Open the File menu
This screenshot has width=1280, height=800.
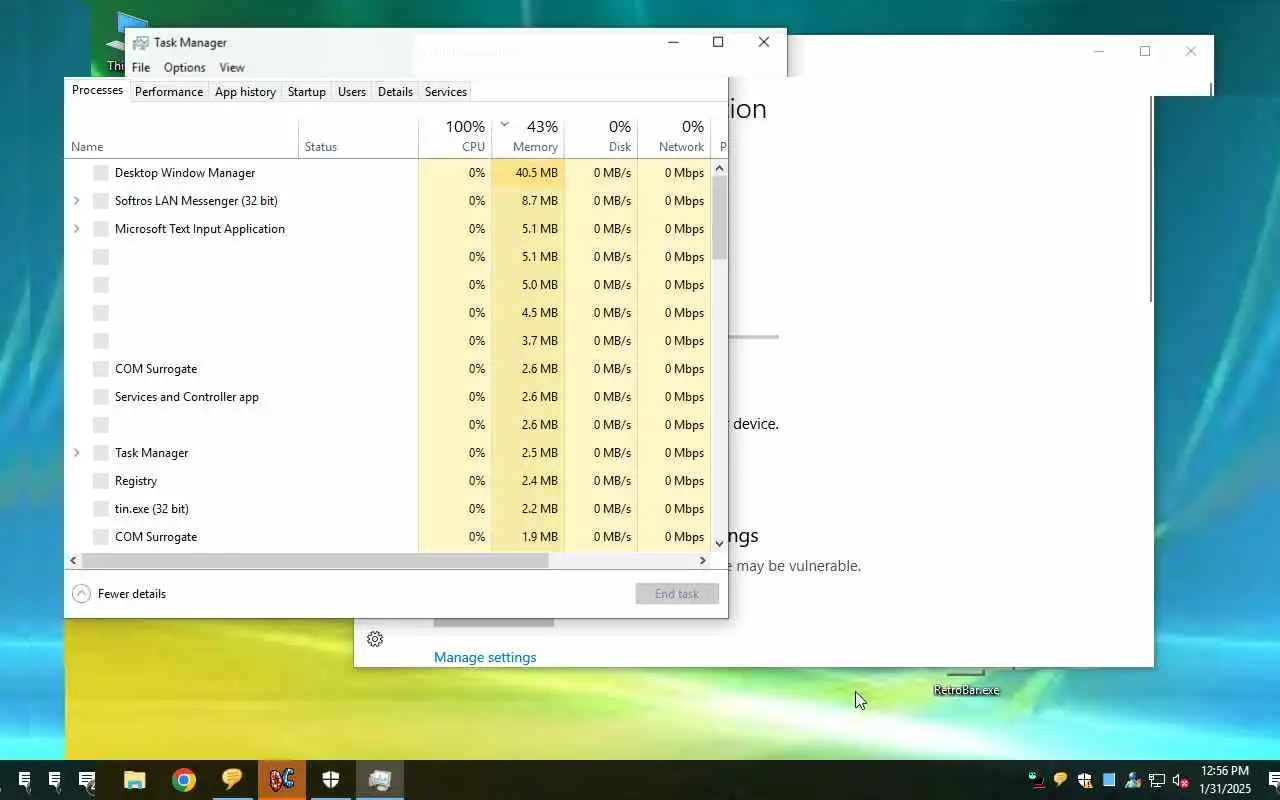pyautogui.click(x=141, y=67)
